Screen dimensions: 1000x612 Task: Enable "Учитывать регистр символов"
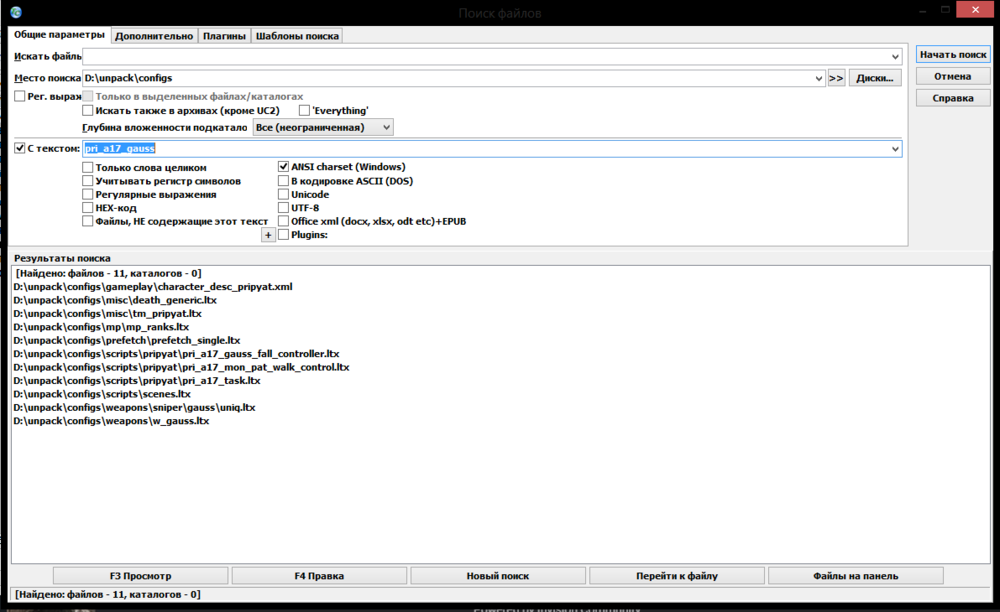tap(88, 180)
